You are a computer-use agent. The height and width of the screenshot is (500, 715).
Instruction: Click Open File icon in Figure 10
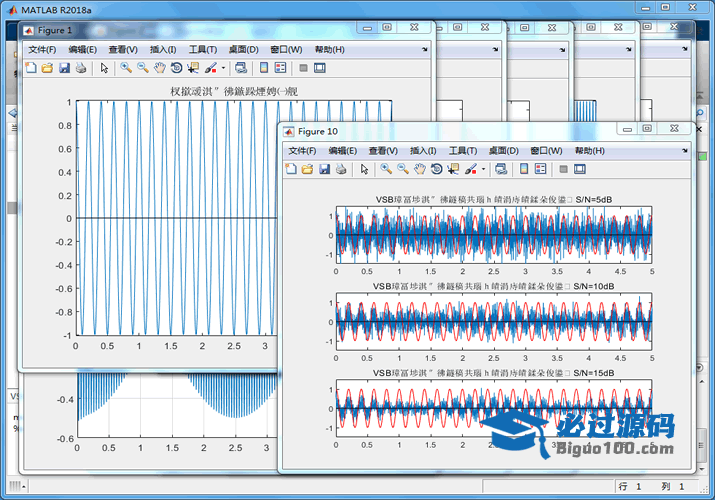(307, 169)
